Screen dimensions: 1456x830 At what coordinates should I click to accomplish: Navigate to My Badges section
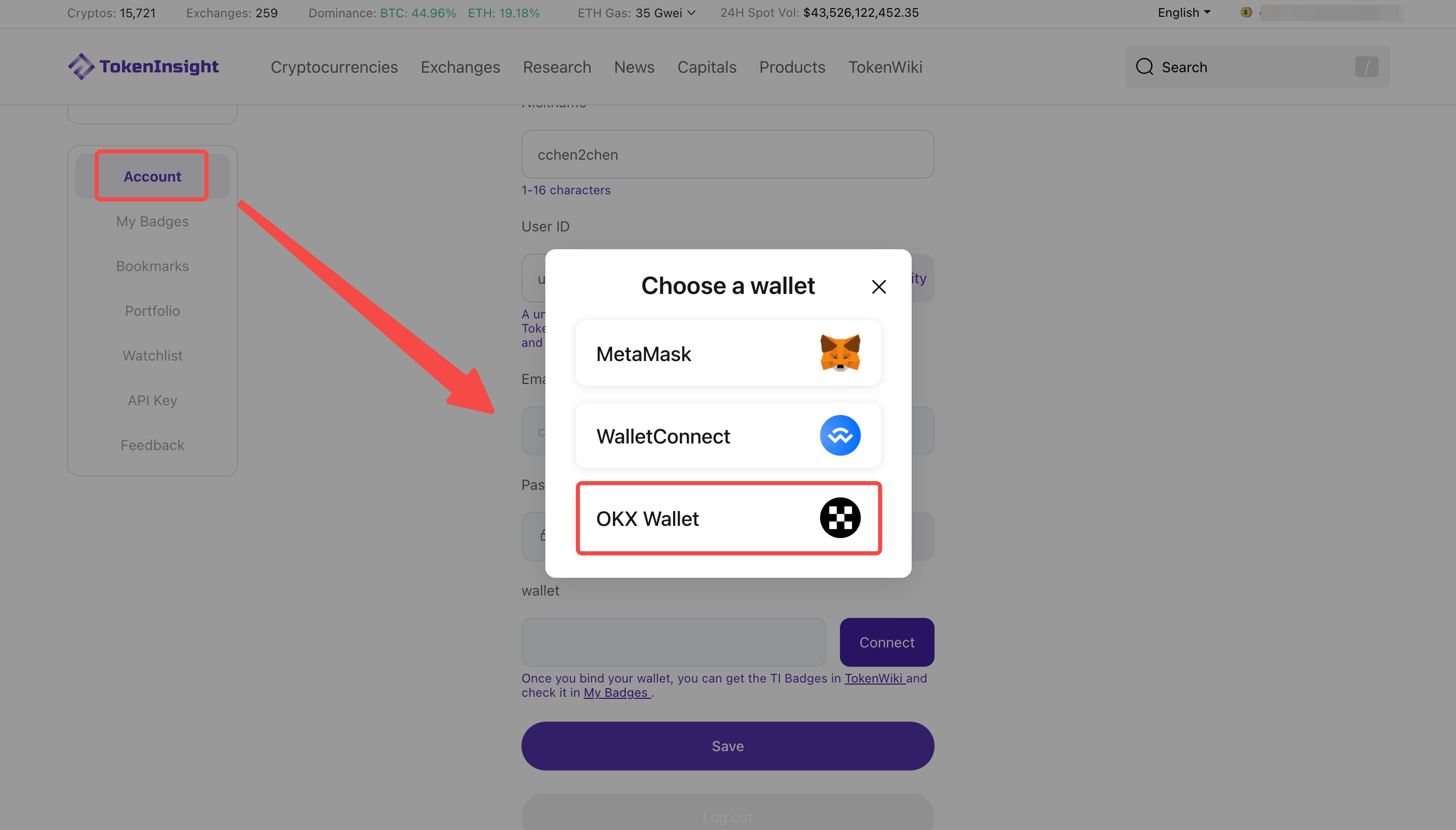(152, 221)
